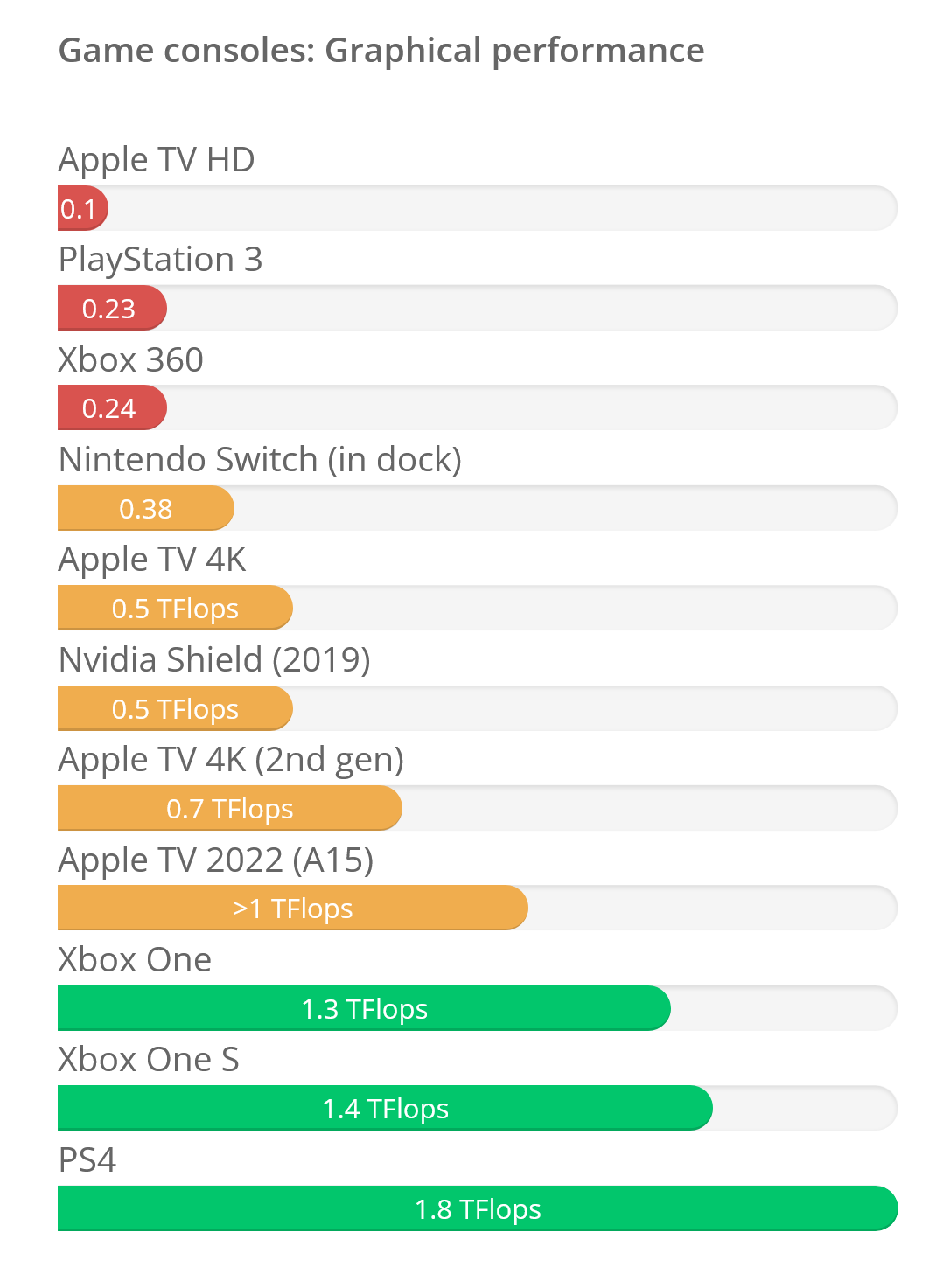Select the Xbox 360 label text
Image resolution: width=929 pixels, height=1288 pixels.
click(130, 359)
